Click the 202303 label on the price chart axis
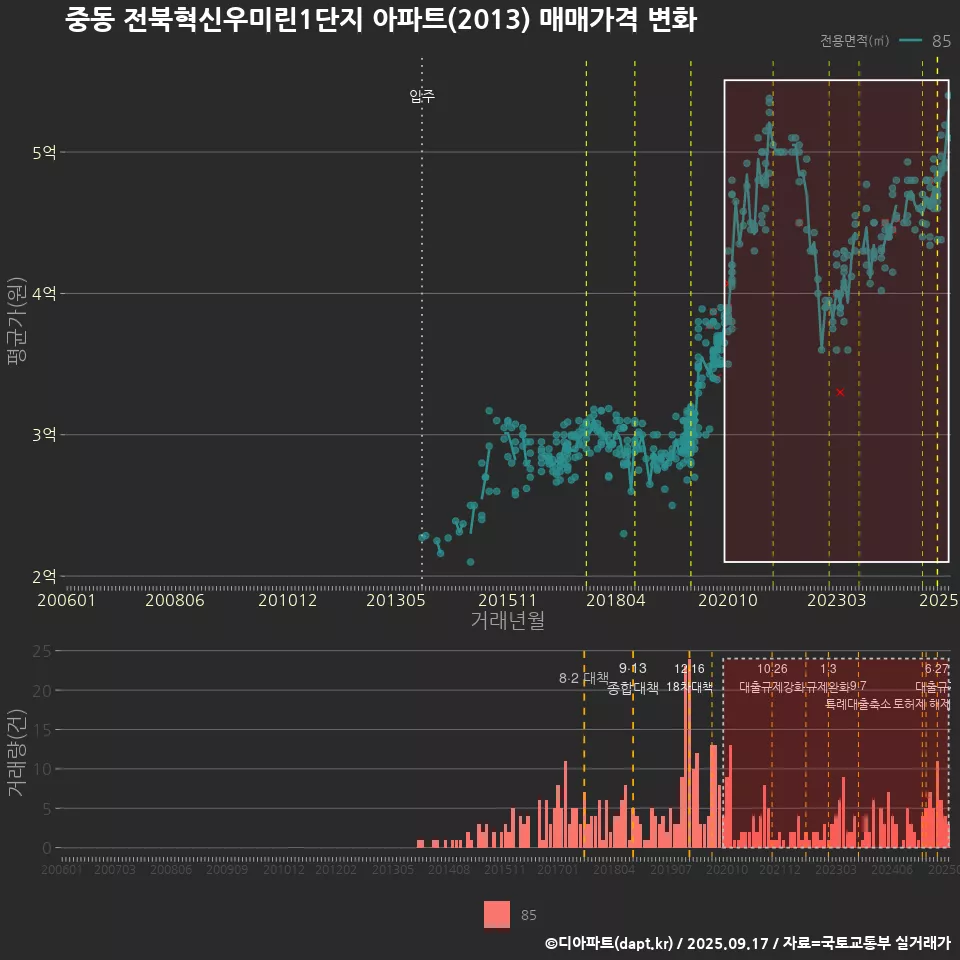The height and width of the screenshot is (960, 960). pyautogui.click(x=836, y=600)
